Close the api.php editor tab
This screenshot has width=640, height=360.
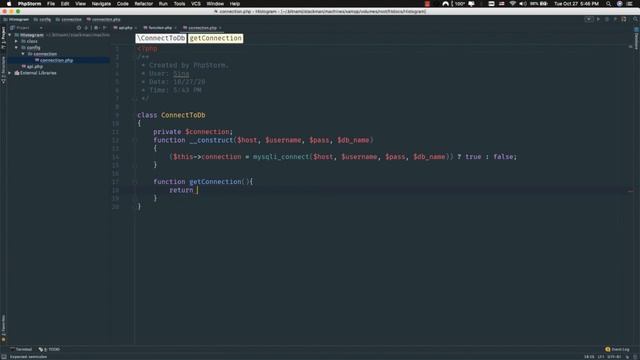pyautogui.click(x=136, y=28)
